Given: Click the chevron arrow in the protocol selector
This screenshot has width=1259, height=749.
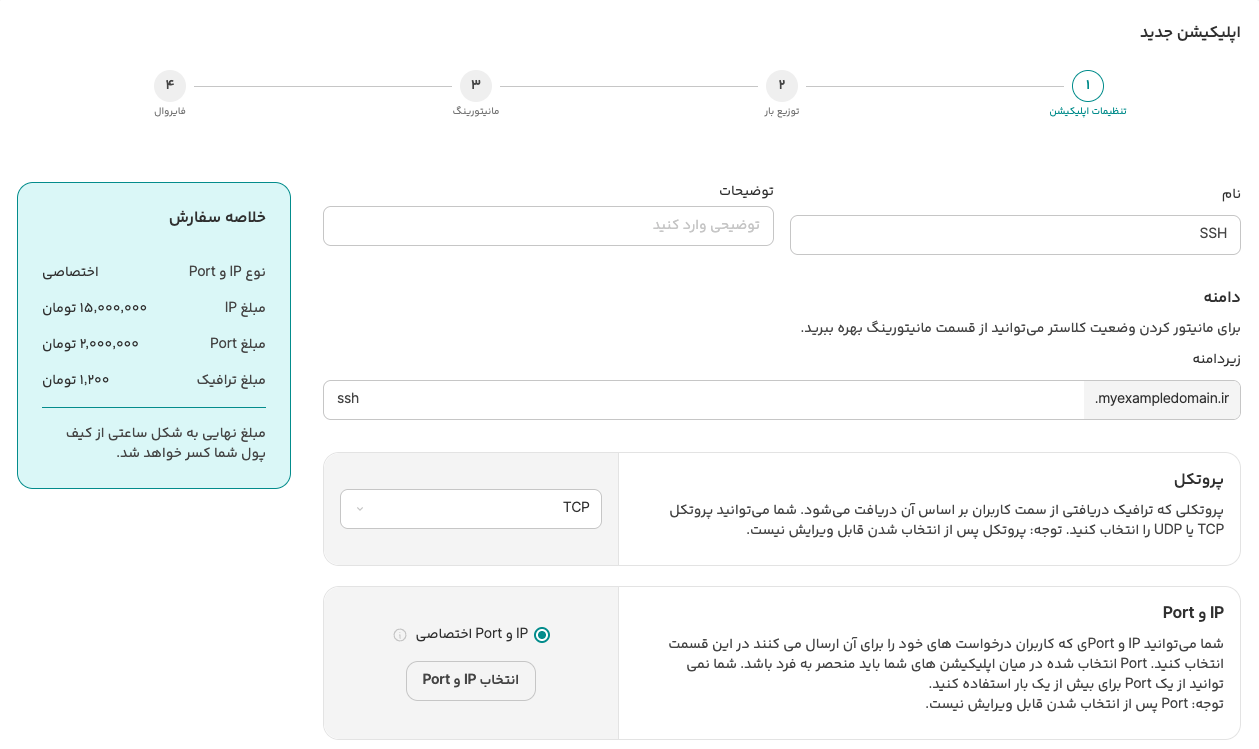Looking at the screenshot, I should point(360,509).
